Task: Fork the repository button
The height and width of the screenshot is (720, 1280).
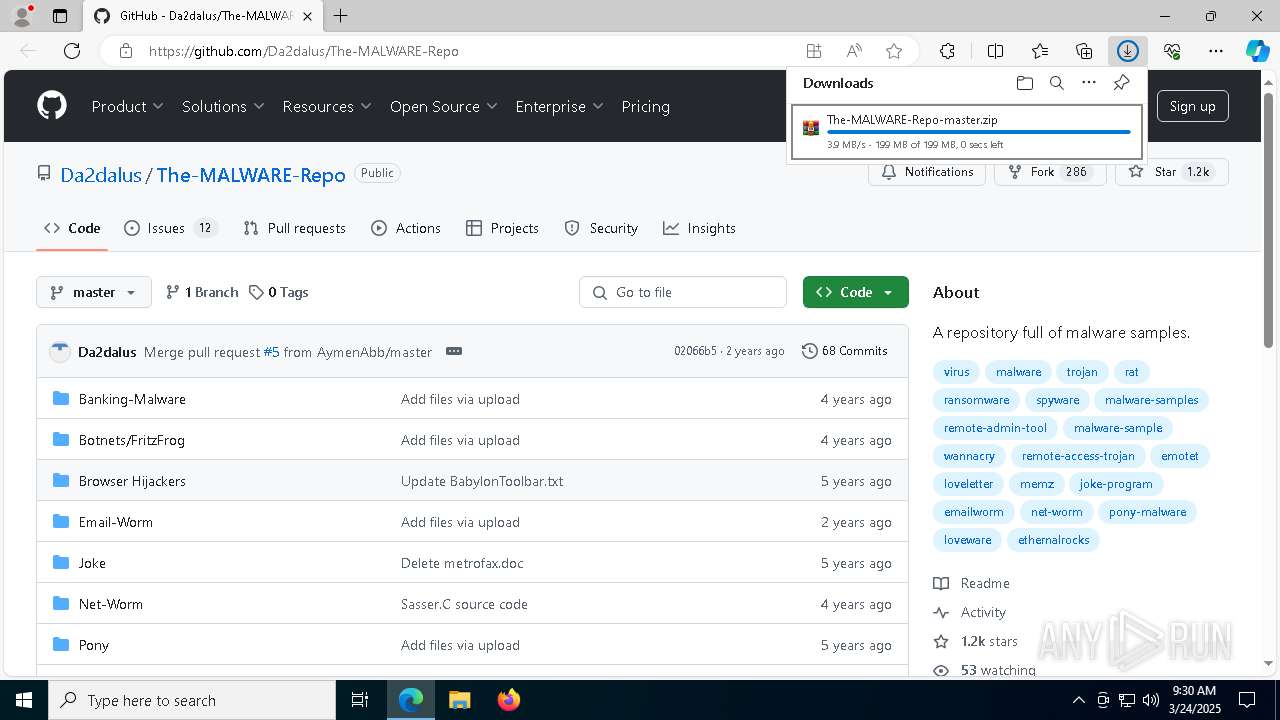Action: click(x=1050, y=172)
